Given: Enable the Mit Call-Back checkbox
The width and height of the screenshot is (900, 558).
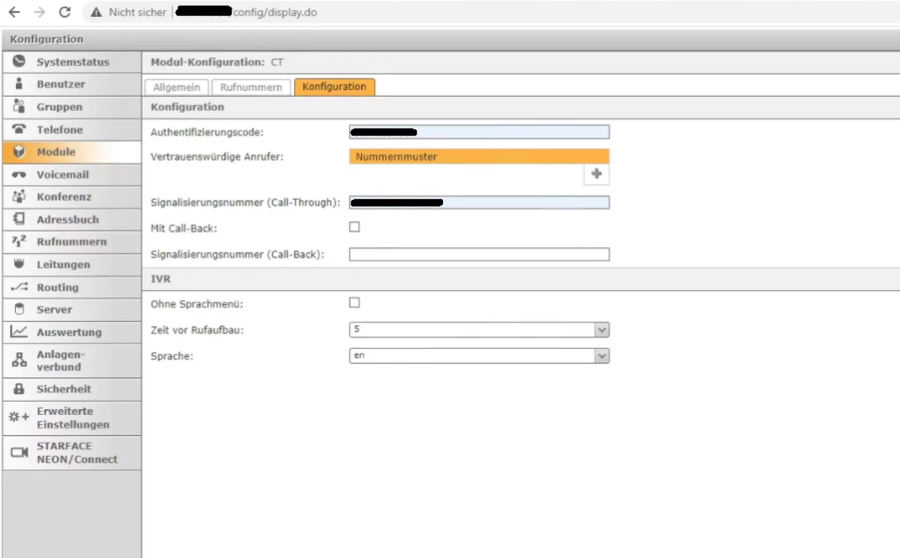Looking at the screenshot, I should point(354,227).
